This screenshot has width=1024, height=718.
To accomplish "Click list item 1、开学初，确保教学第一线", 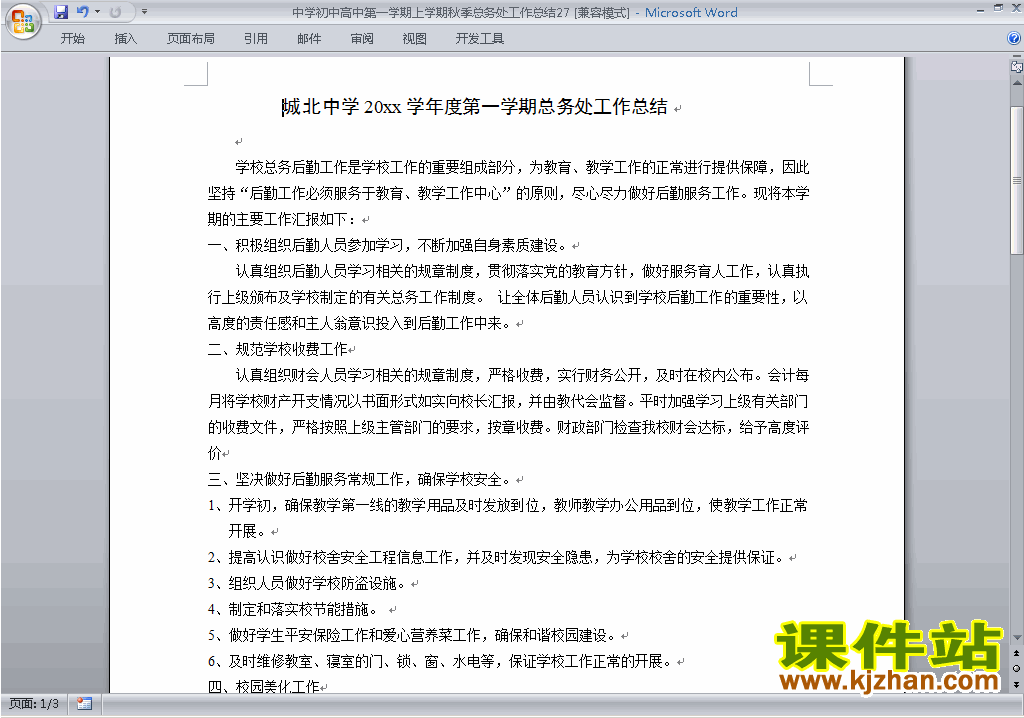I will [507, 518].
